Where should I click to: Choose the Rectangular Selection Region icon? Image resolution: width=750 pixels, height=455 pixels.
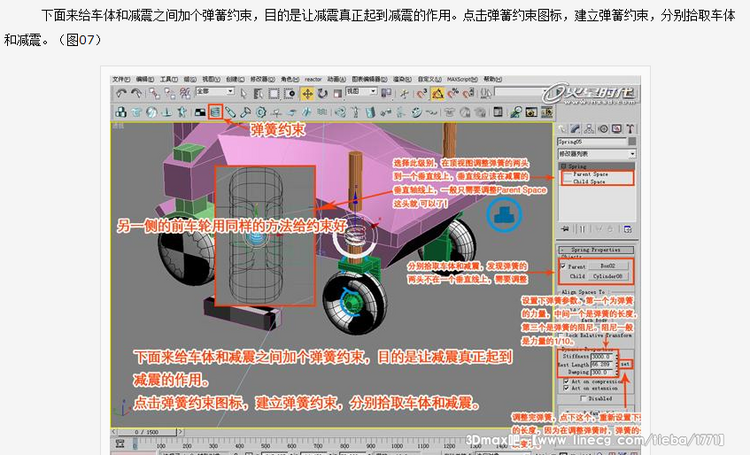point(274,94)
